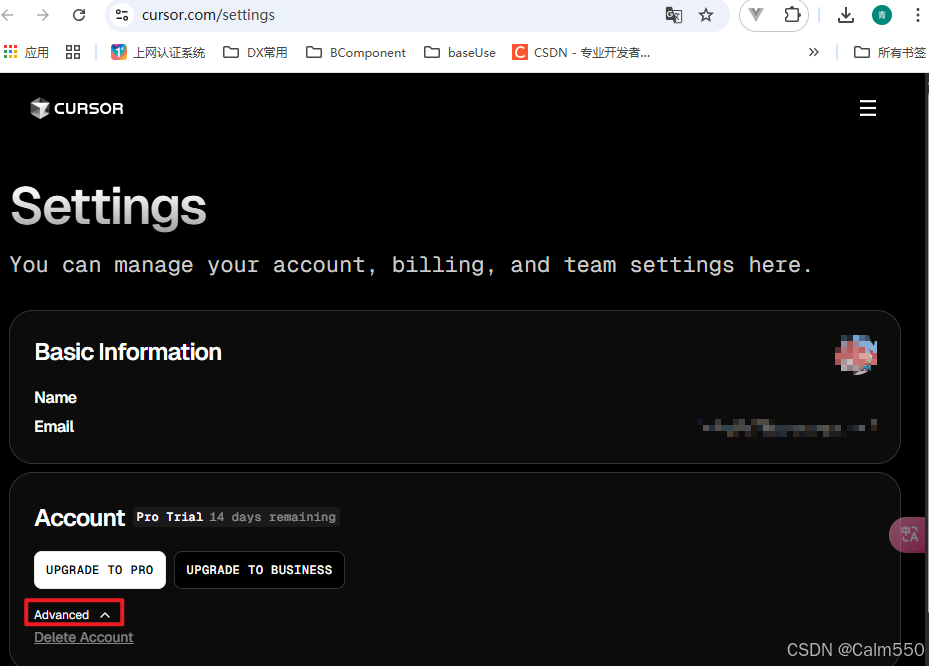Open the Chrome three-dot menu
Screen dimensions: 929x666
[918, 15]
